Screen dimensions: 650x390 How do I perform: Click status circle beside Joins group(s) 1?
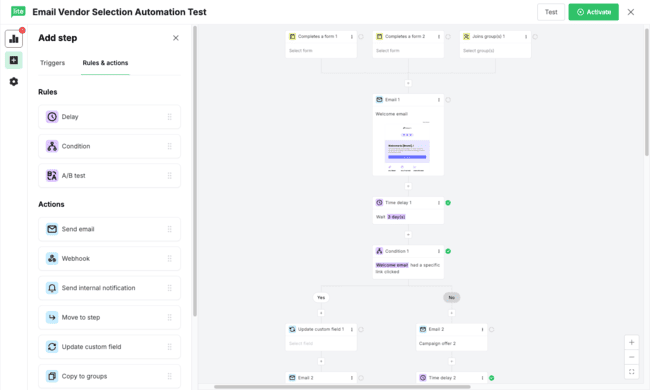[x=535, y=36]
